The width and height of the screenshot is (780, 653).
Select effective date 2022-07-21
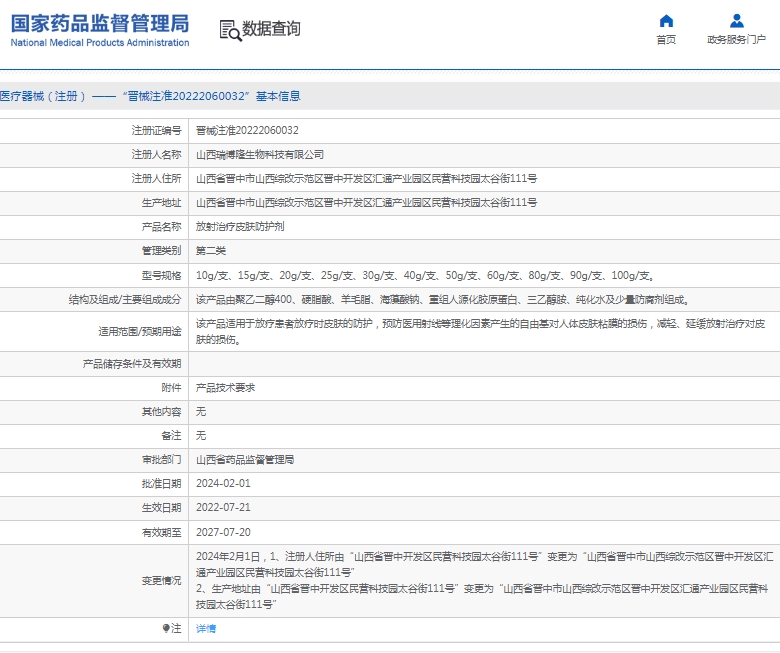(x=223, y=507)
